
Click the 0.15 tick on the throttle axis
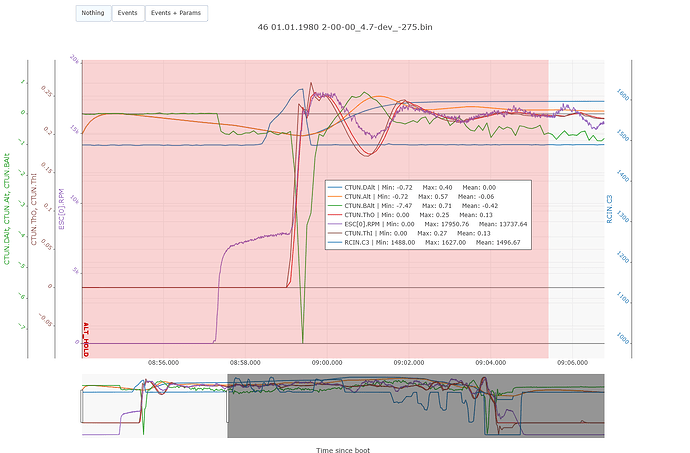47,168
